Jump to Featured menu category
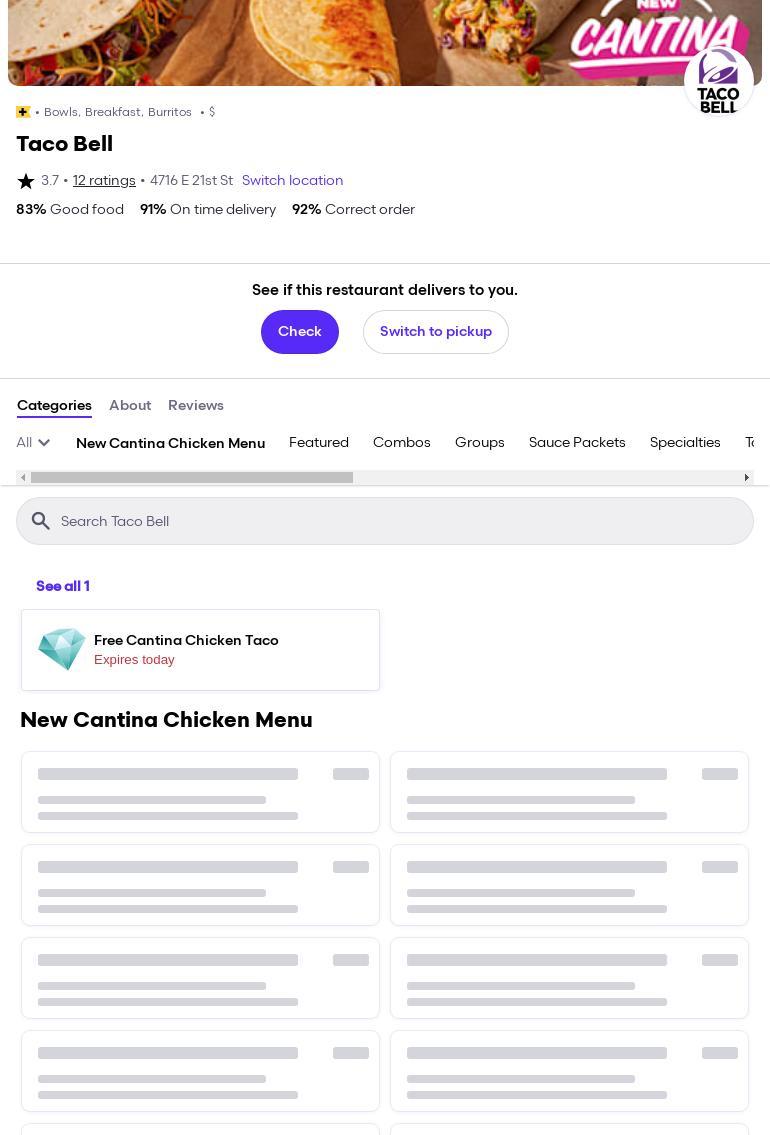Image resolution: width=770 pixels, height=1135 pixels. point(319,443)
